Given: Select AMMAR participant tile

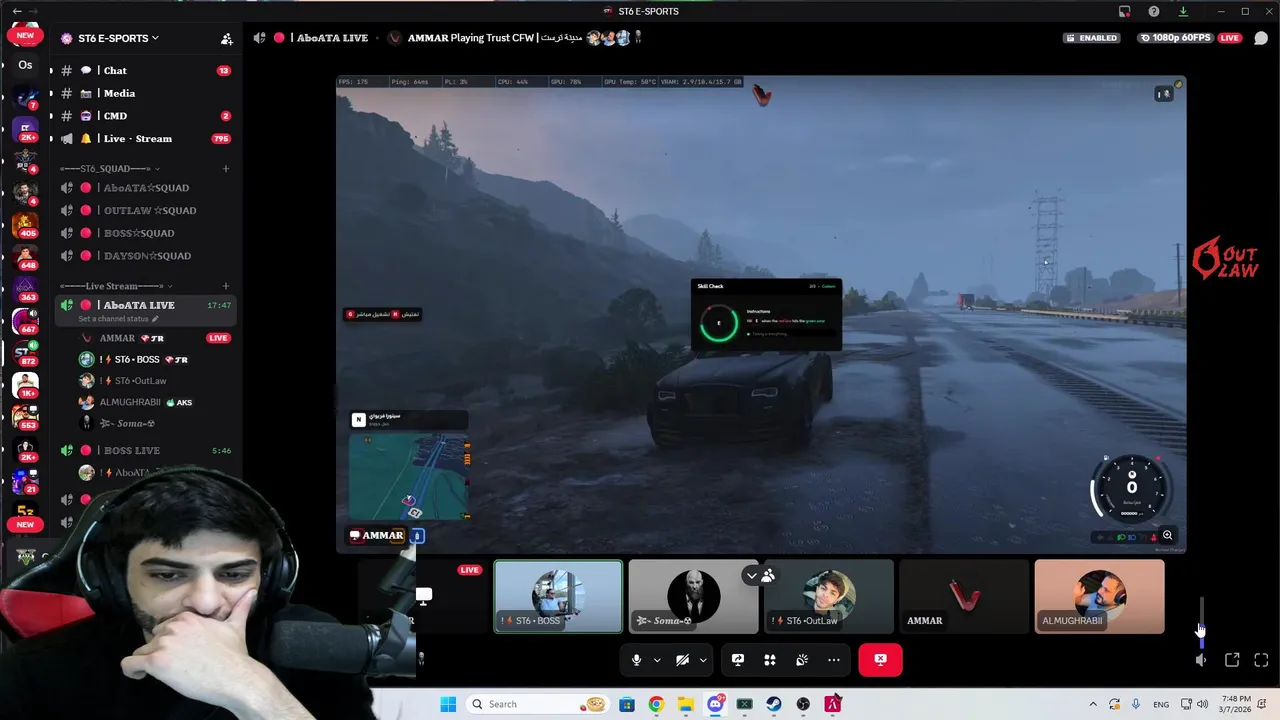Looking at the screenshot, I should coord(964,597).
